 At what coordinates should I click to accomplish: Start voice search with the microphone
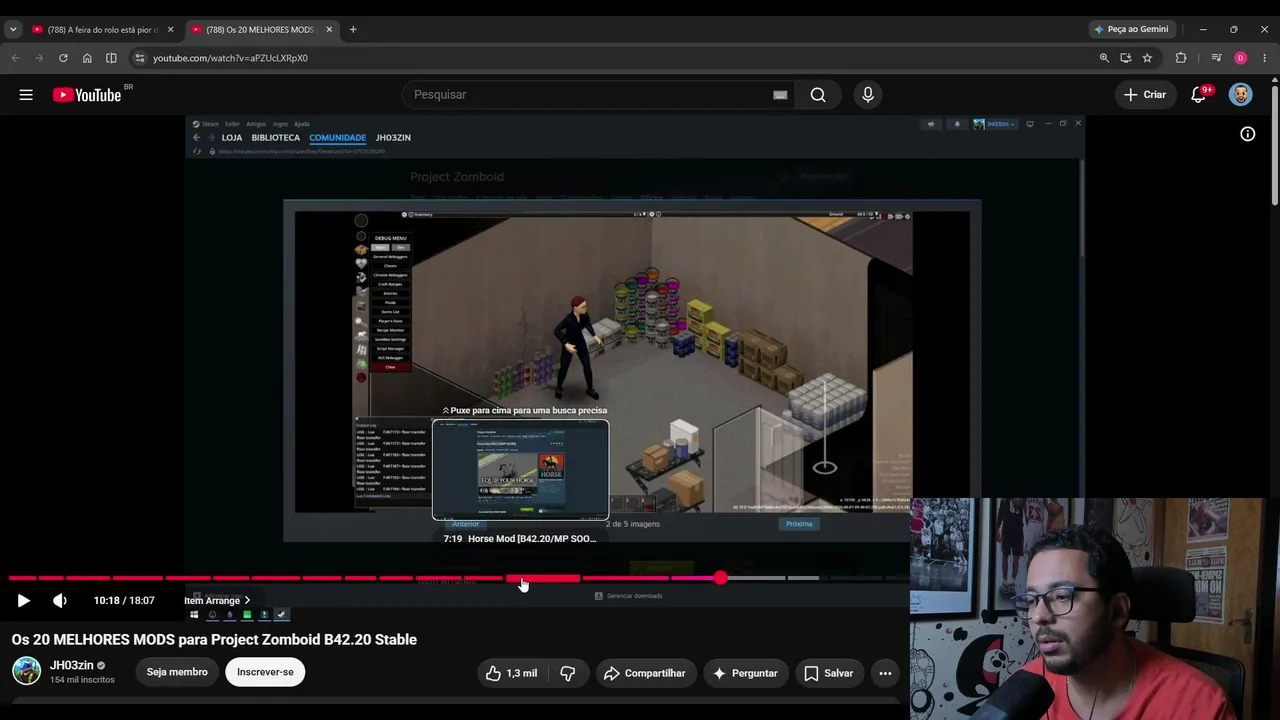tap(868, 95)
